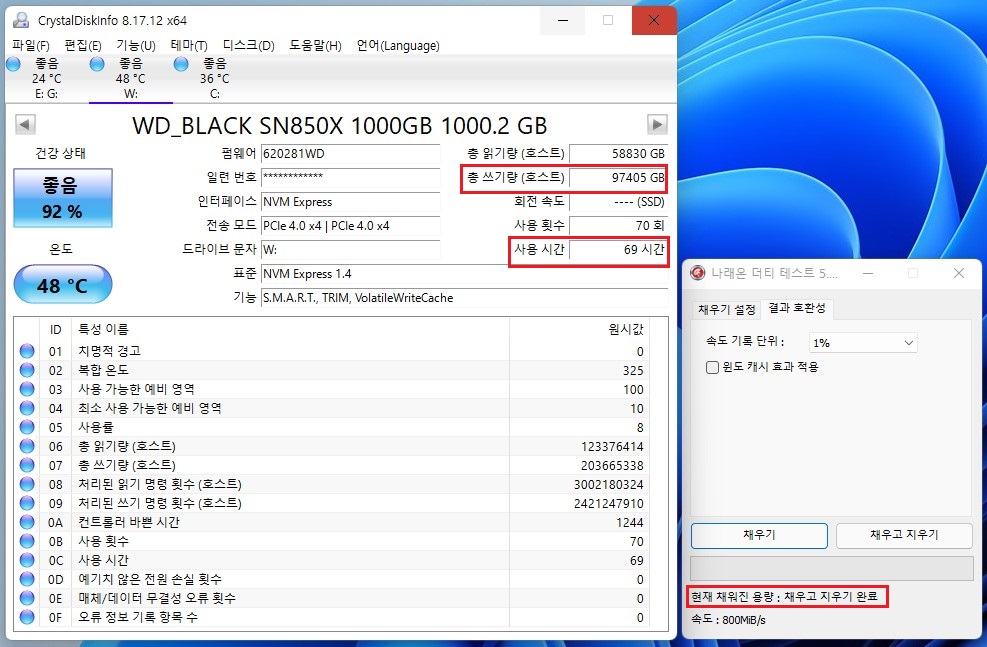Click status orb for 0E 매체/데이터 무결성 오류 횟수
The width and height of the screenshot is (987, 647).
(27, 598)
